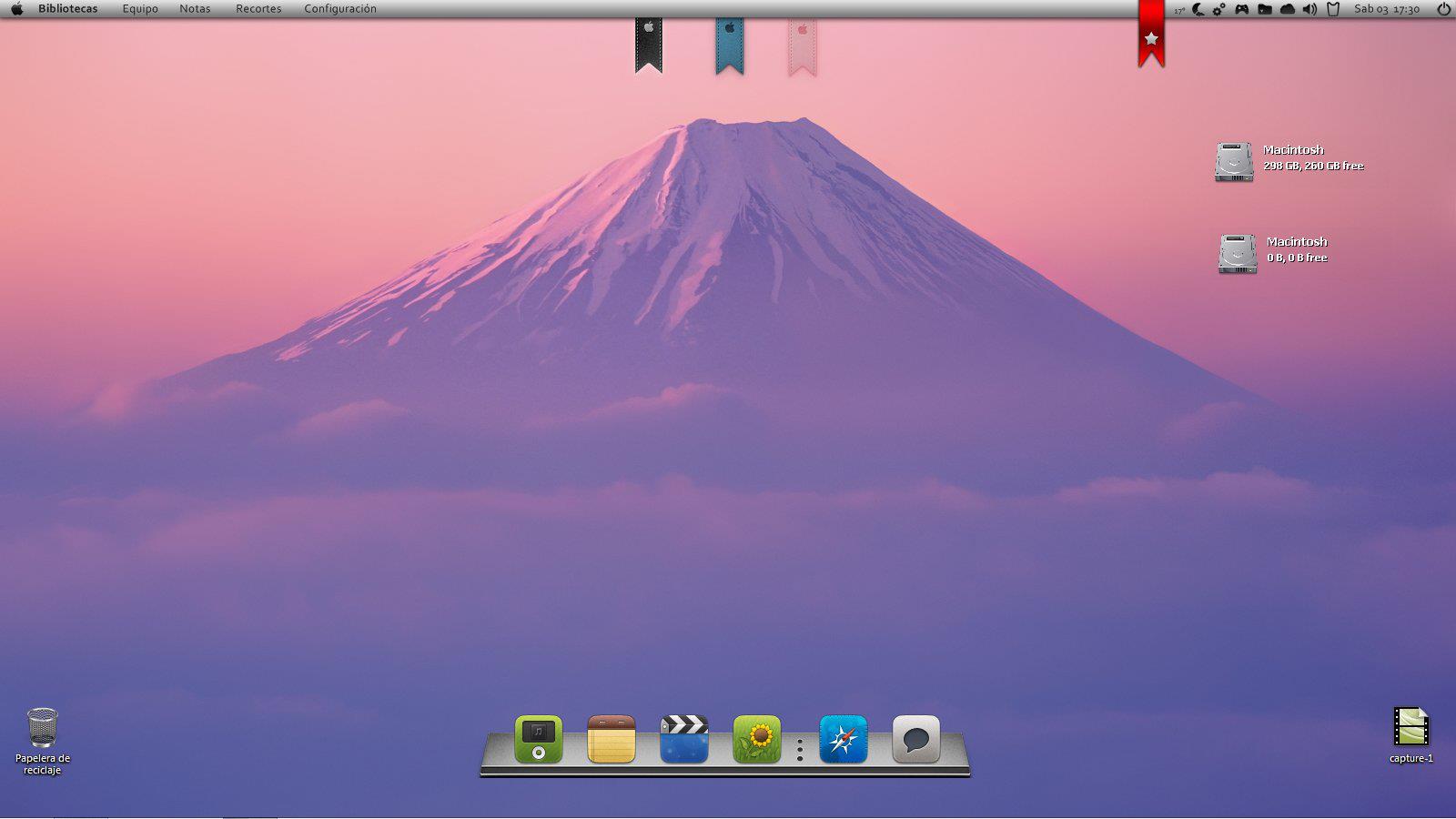The height and width of the screenshot is (819, 1456).
Task: Click the game controller icon in the system tray
Action: click(1241, 10)
